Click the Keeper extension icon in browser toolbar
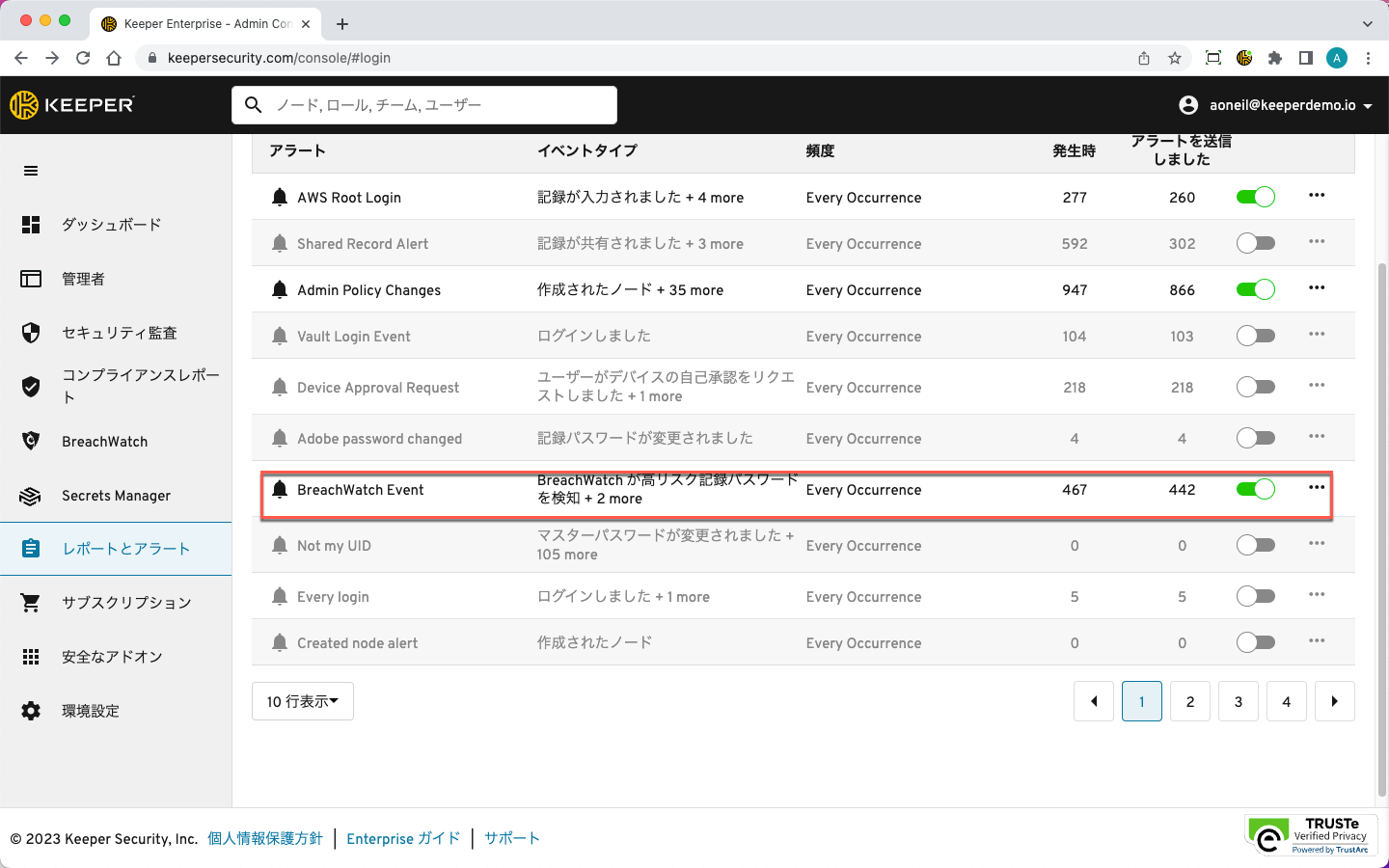 (x=1244, y=58)
